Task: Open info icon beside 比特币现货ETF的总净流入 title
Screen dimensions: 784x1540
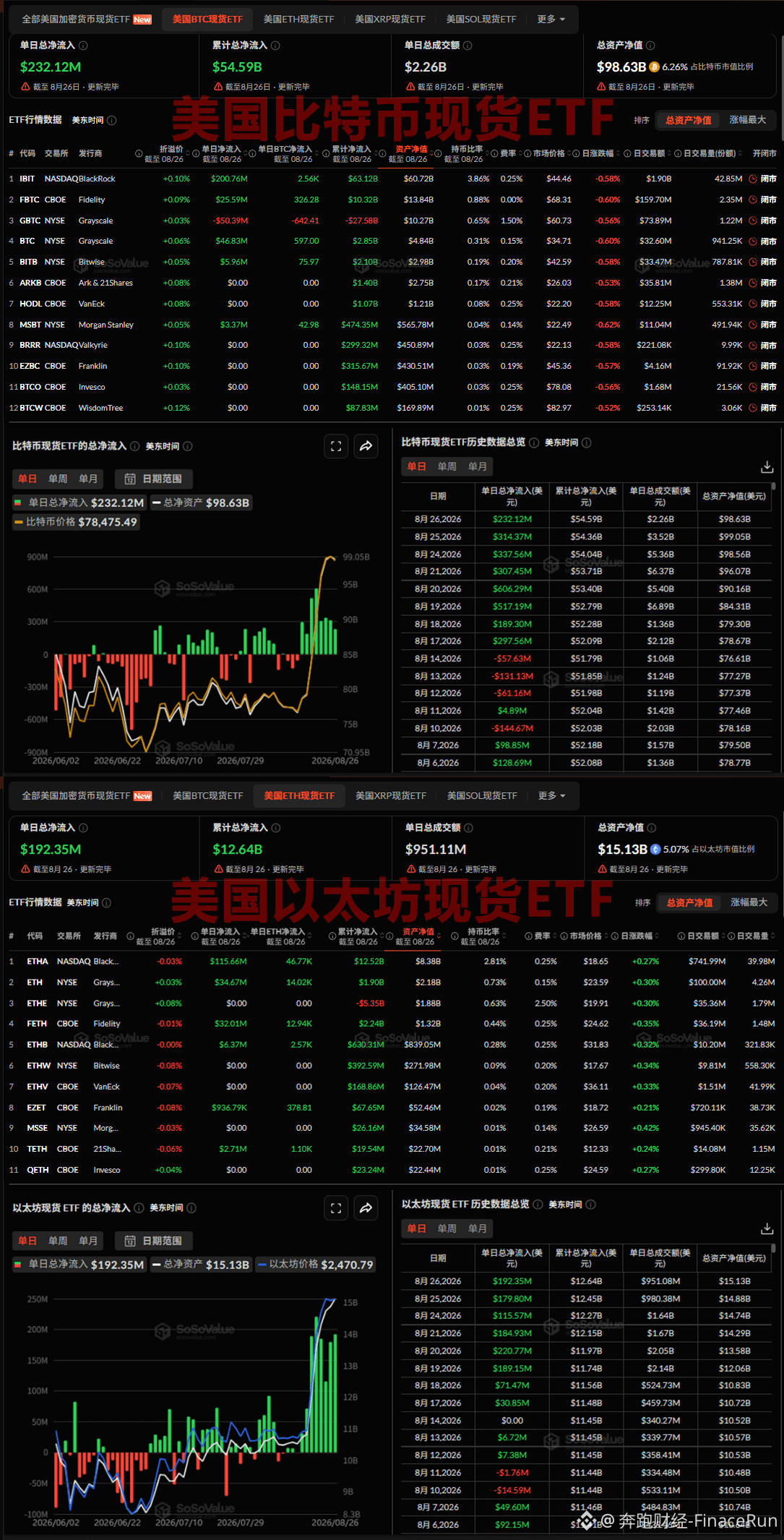Action: pos(134,446)
